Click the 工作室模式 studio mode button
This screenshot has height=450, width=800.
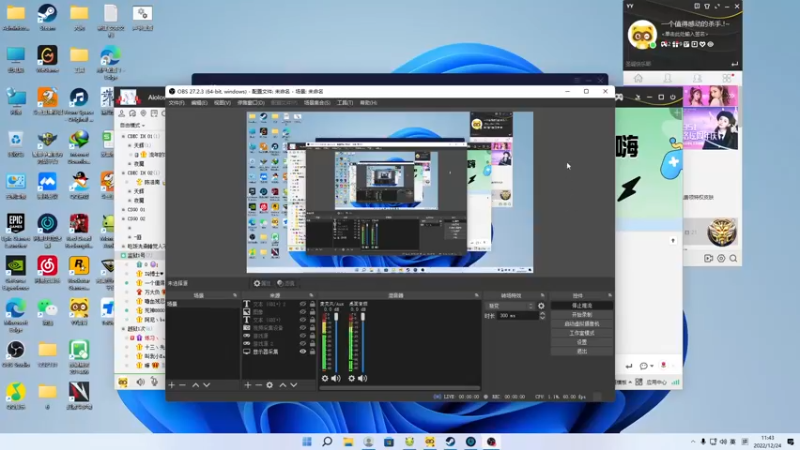(x=582, y=333)
